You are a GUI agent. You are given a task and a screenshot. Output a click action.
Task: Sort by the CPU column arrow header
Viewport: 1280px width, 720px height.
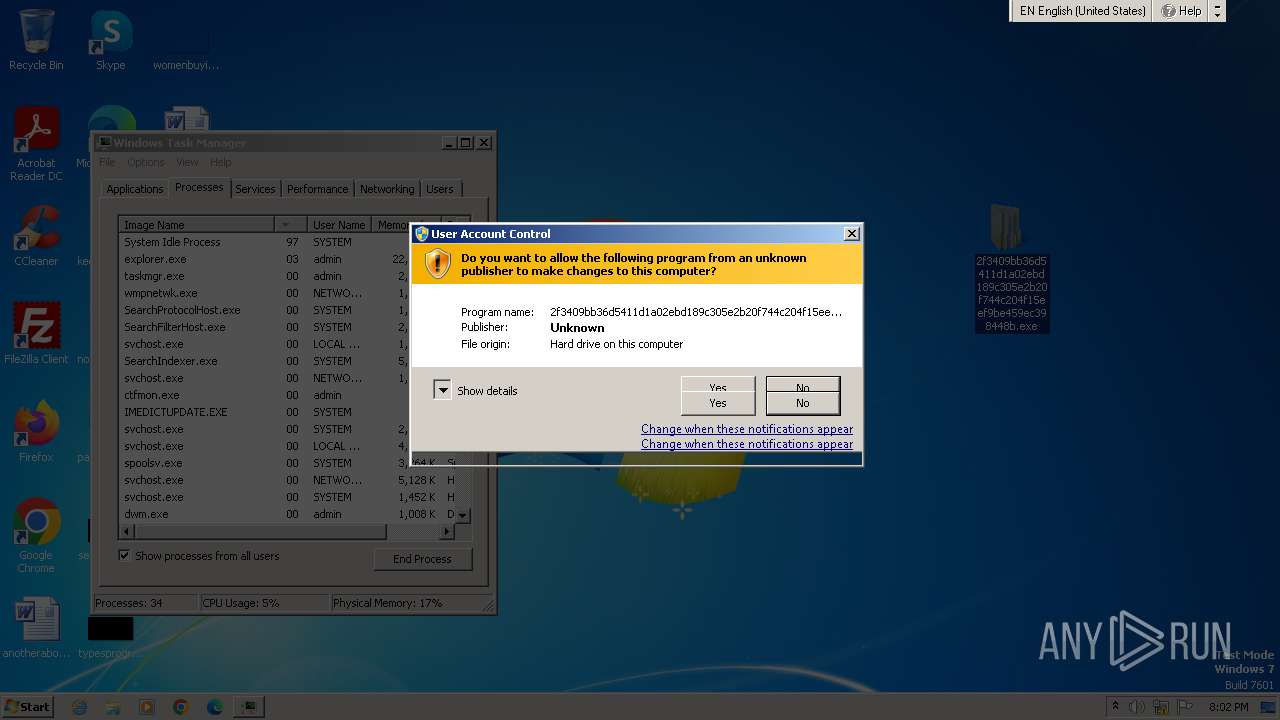point(290,225)
